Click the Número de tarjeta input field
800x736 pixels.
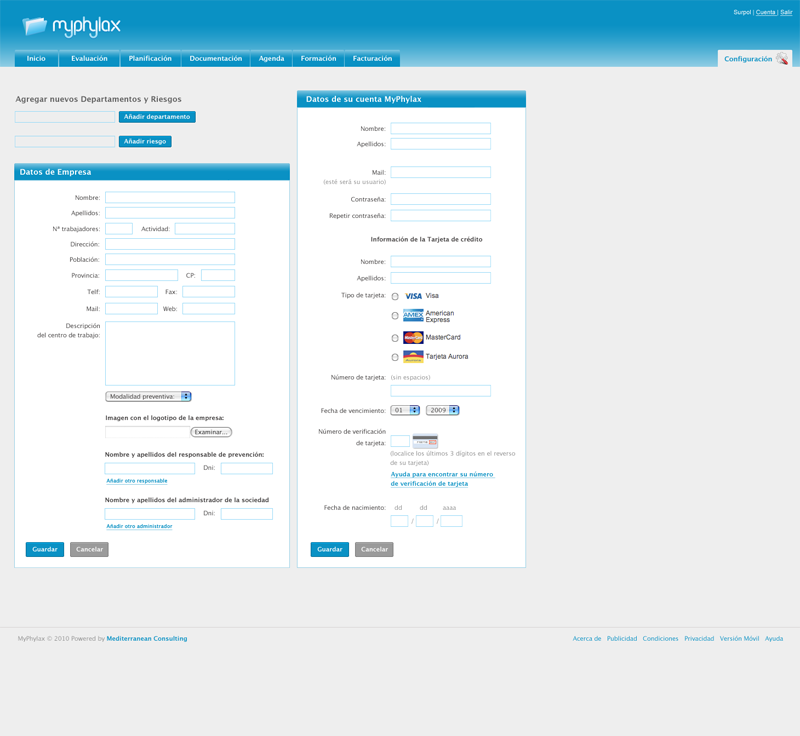pyautogui.click(x=440, y=391)
